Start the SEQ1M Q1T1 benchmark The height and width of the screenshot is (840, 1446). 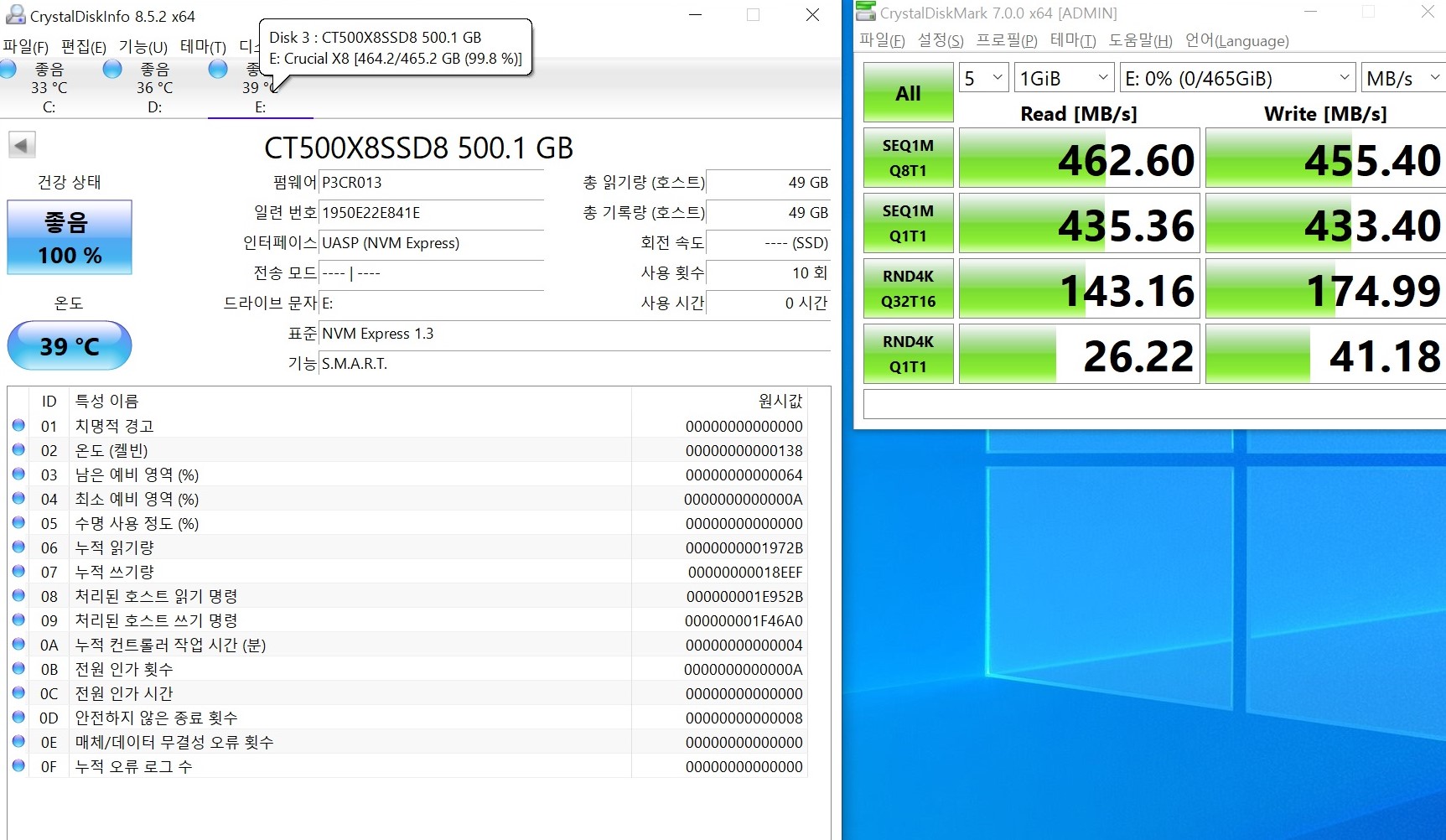click(908, 223)
